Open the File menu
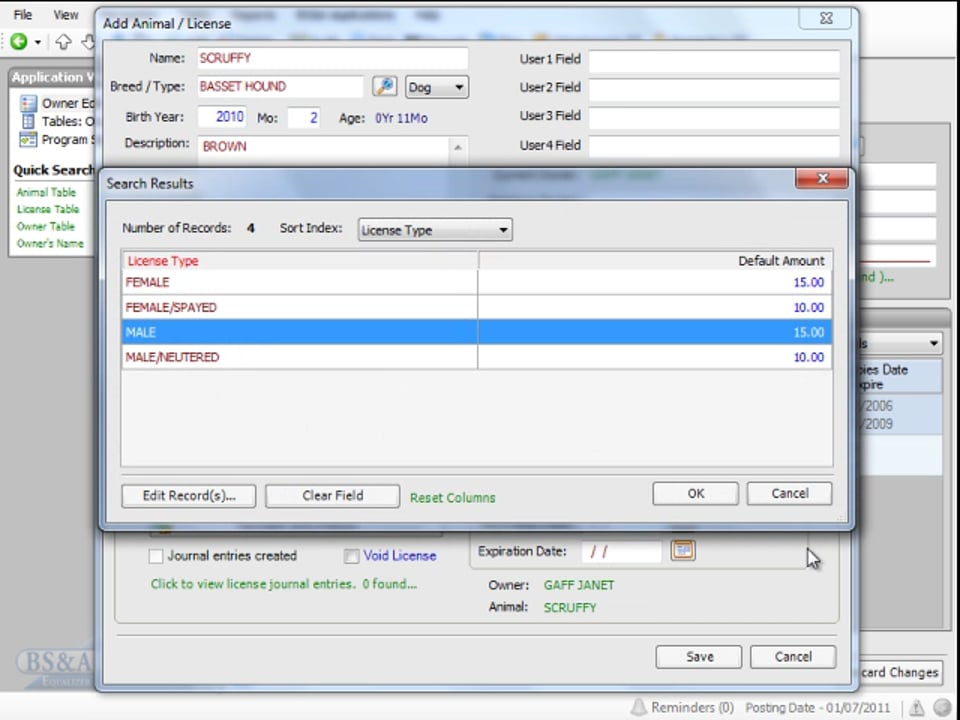The image size is (960, 720). tap(23, 15)
